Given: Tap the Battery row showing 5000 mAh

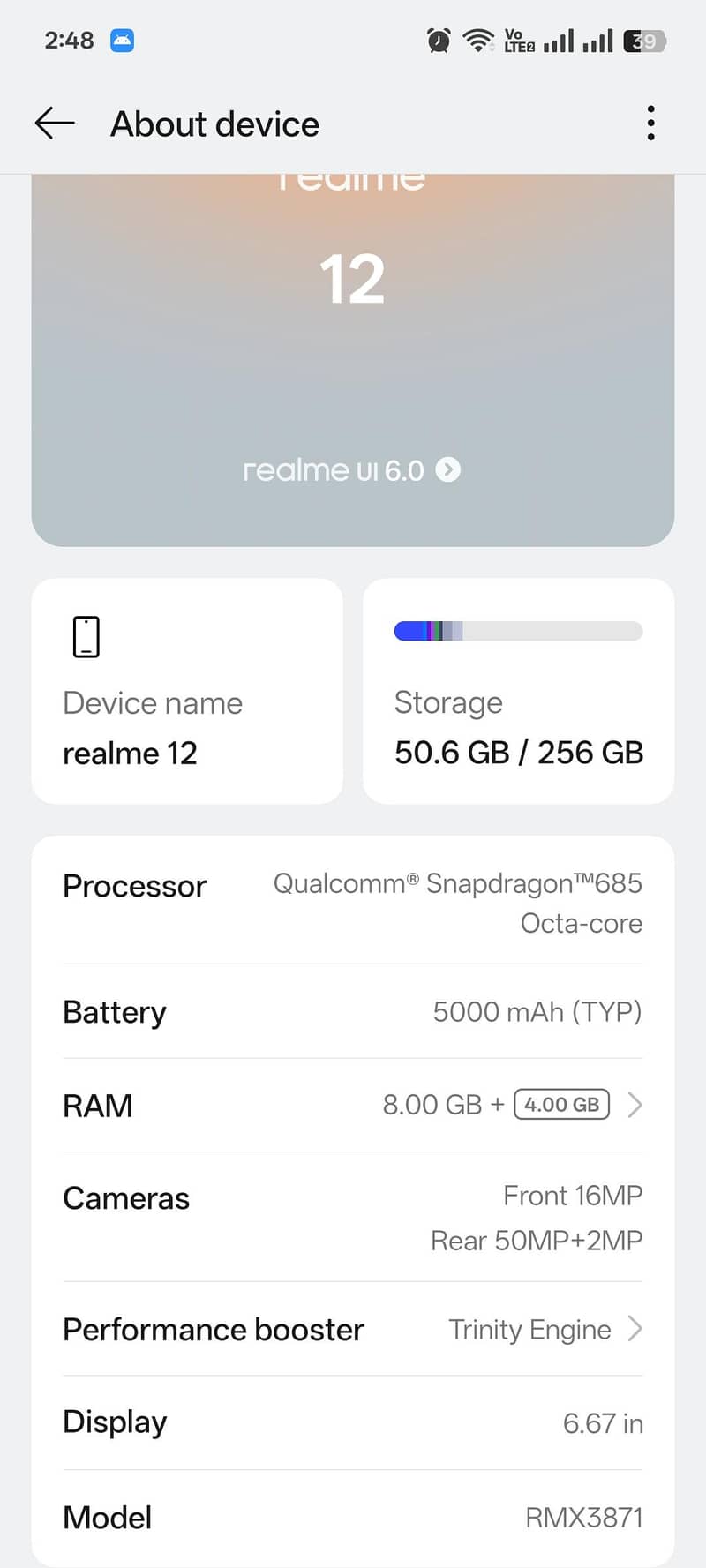Looking at the screenshot, I should [353, 1012].
